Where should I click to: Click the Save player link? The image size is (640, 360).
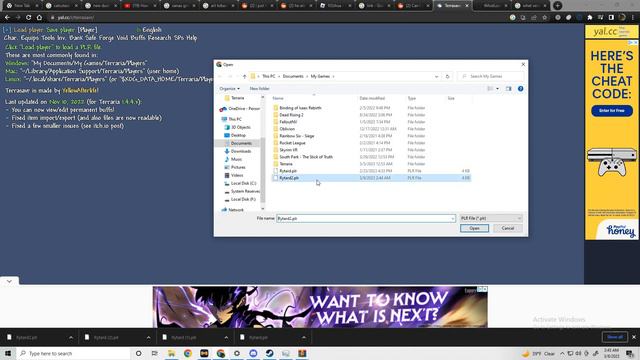(60, 30)
